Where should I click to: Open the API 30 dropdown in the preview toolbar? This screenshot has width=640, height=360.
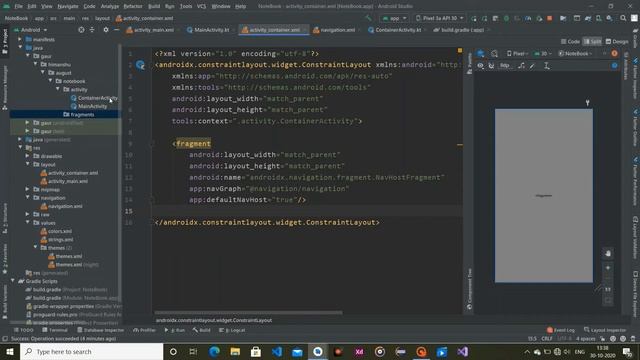coord(542,53)
